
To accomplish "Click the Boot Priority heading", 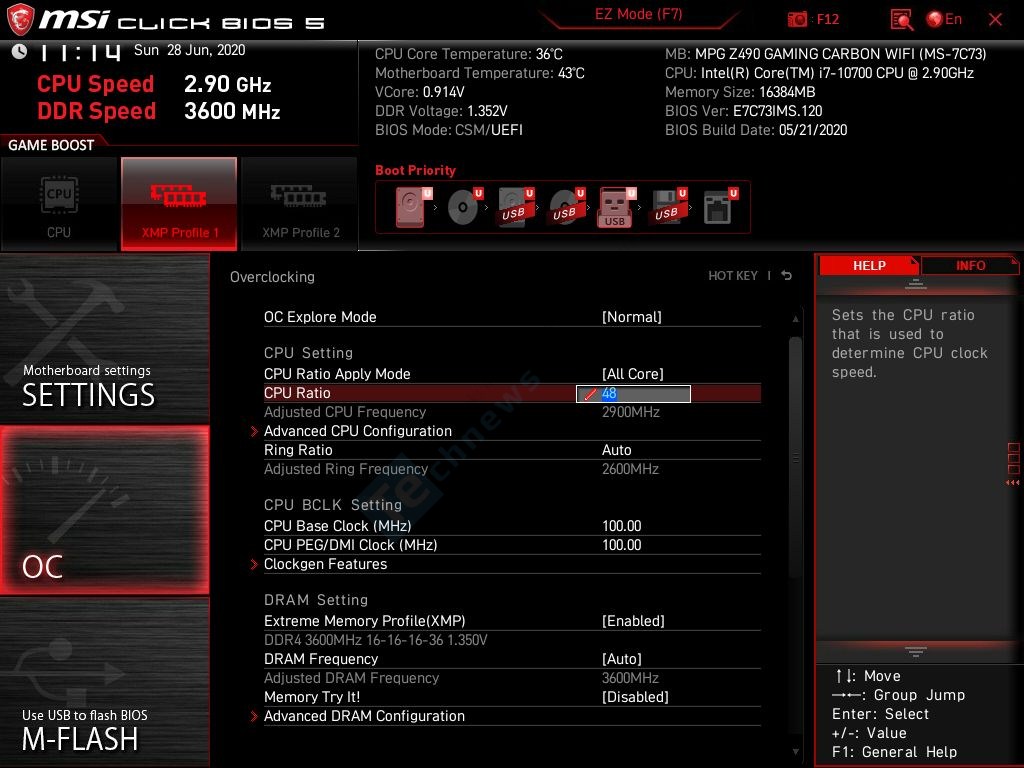I will [x=415, y=170].
